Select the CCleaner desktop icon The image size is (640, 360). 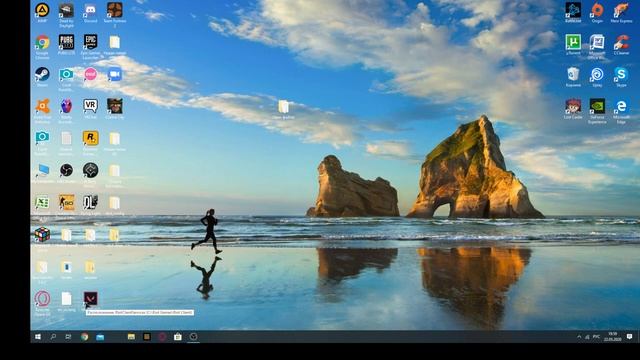click(621, 42)
